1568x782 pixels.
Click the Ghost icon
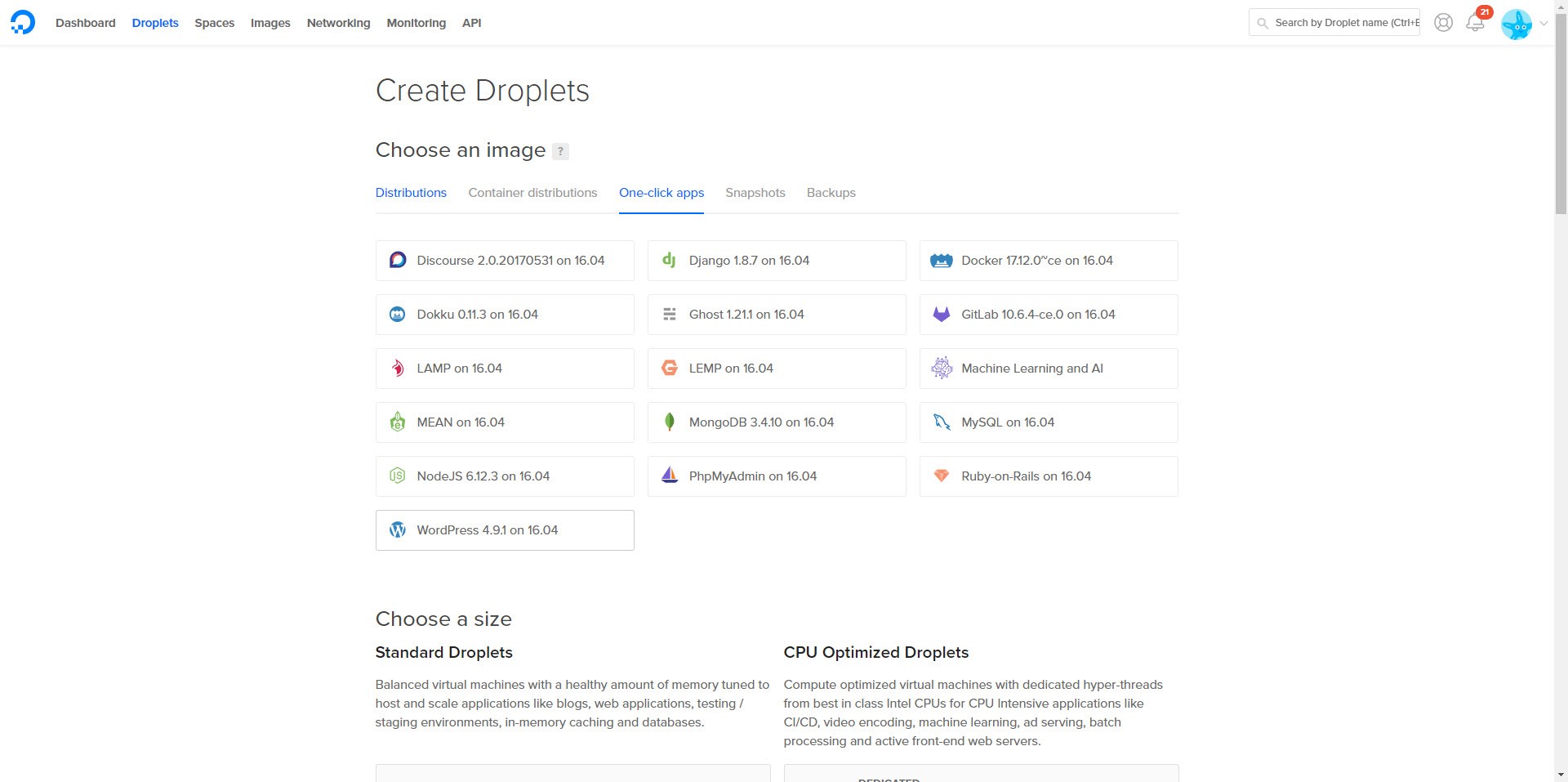coord(670,315)
